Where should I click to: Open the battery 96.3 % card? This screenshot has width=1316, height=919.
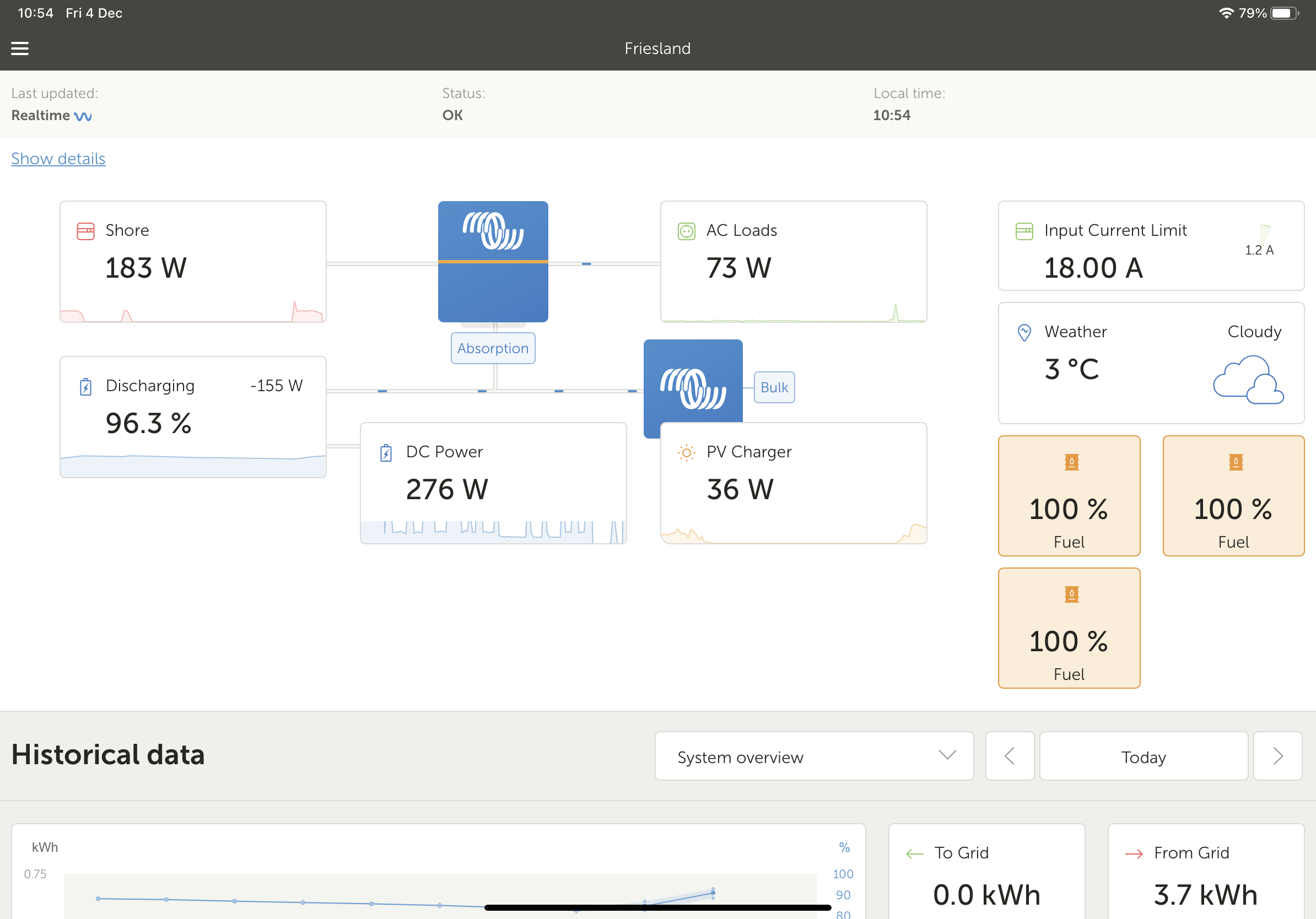(193, 417)
